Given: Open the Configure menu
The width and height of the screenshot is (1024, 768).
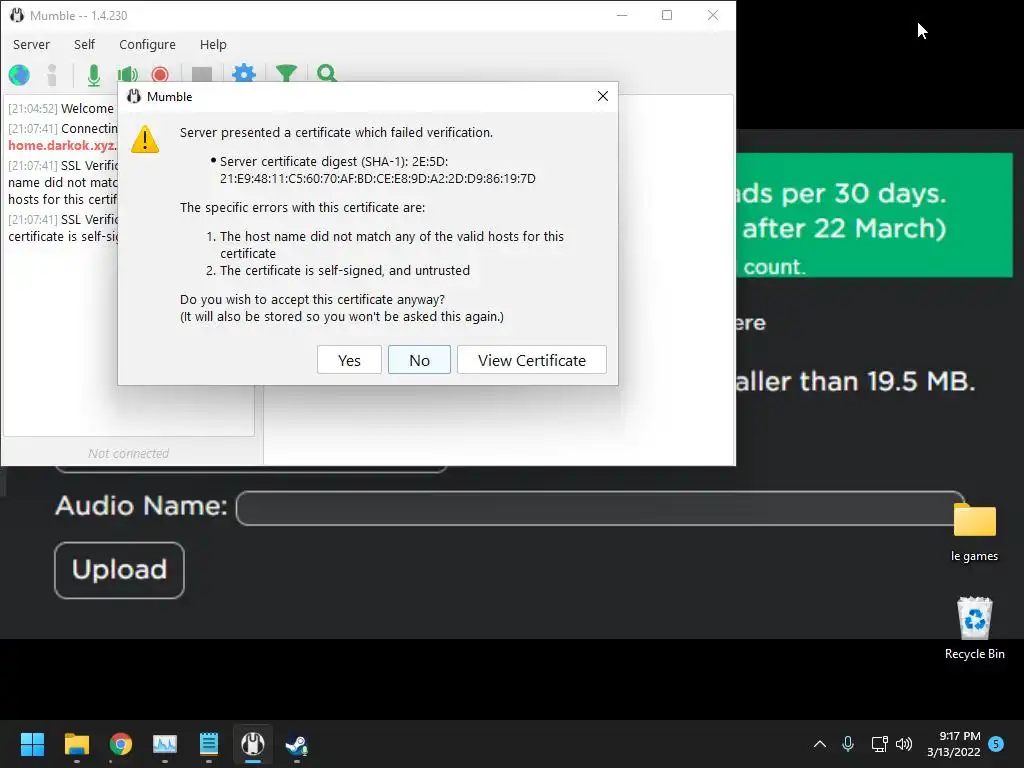Looking at the screenshot, I should tap(147, 44).
